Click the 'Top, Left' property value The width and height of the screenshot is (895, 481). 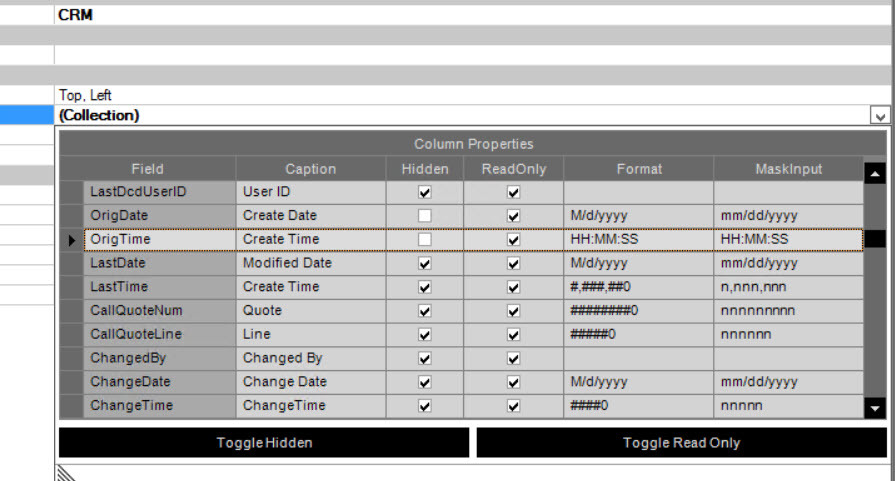(x=473, y=95)
